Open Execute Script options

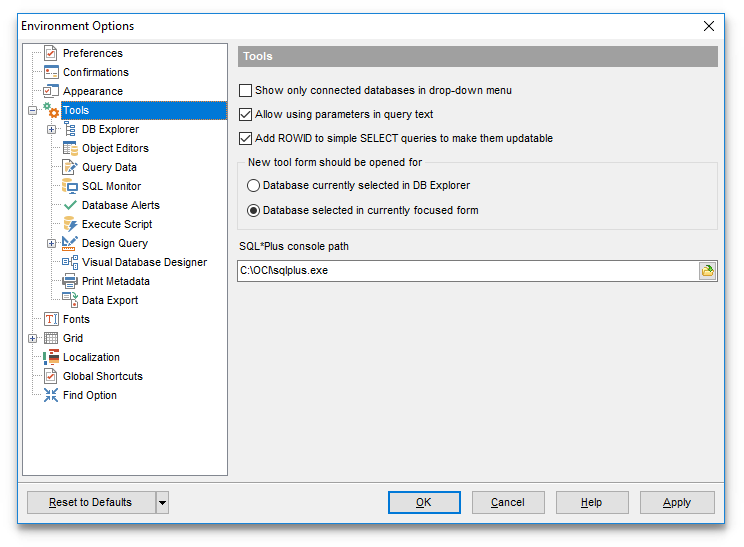pyautogui.click(x=117, y=224)
